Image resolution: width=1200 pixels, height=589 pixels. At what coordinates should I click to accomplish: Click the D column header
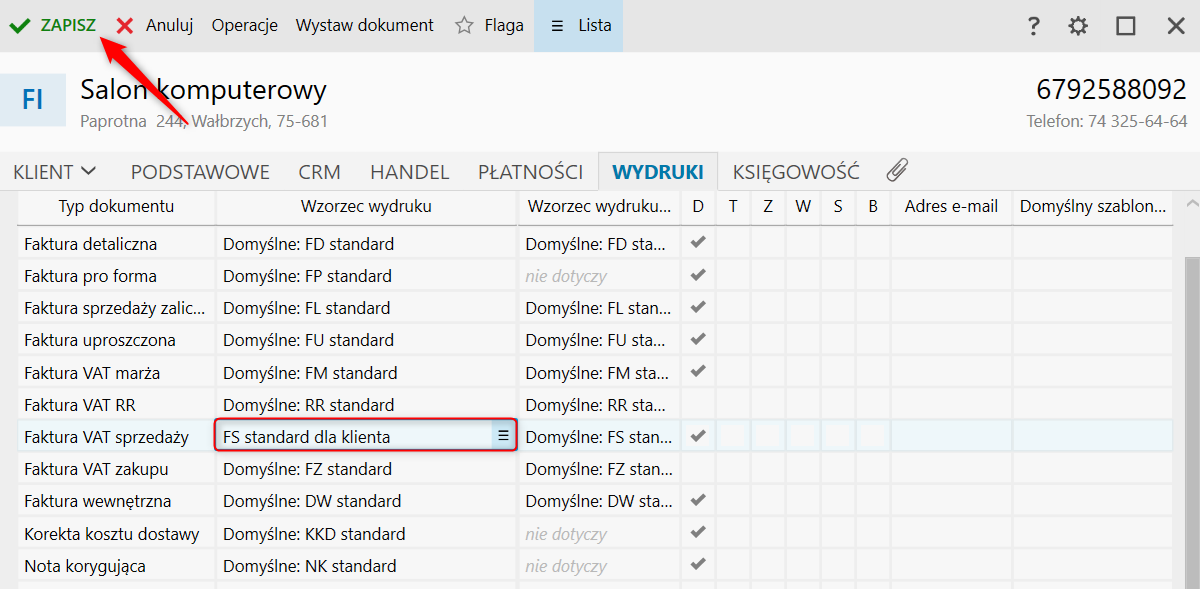(x=698, y=207)
